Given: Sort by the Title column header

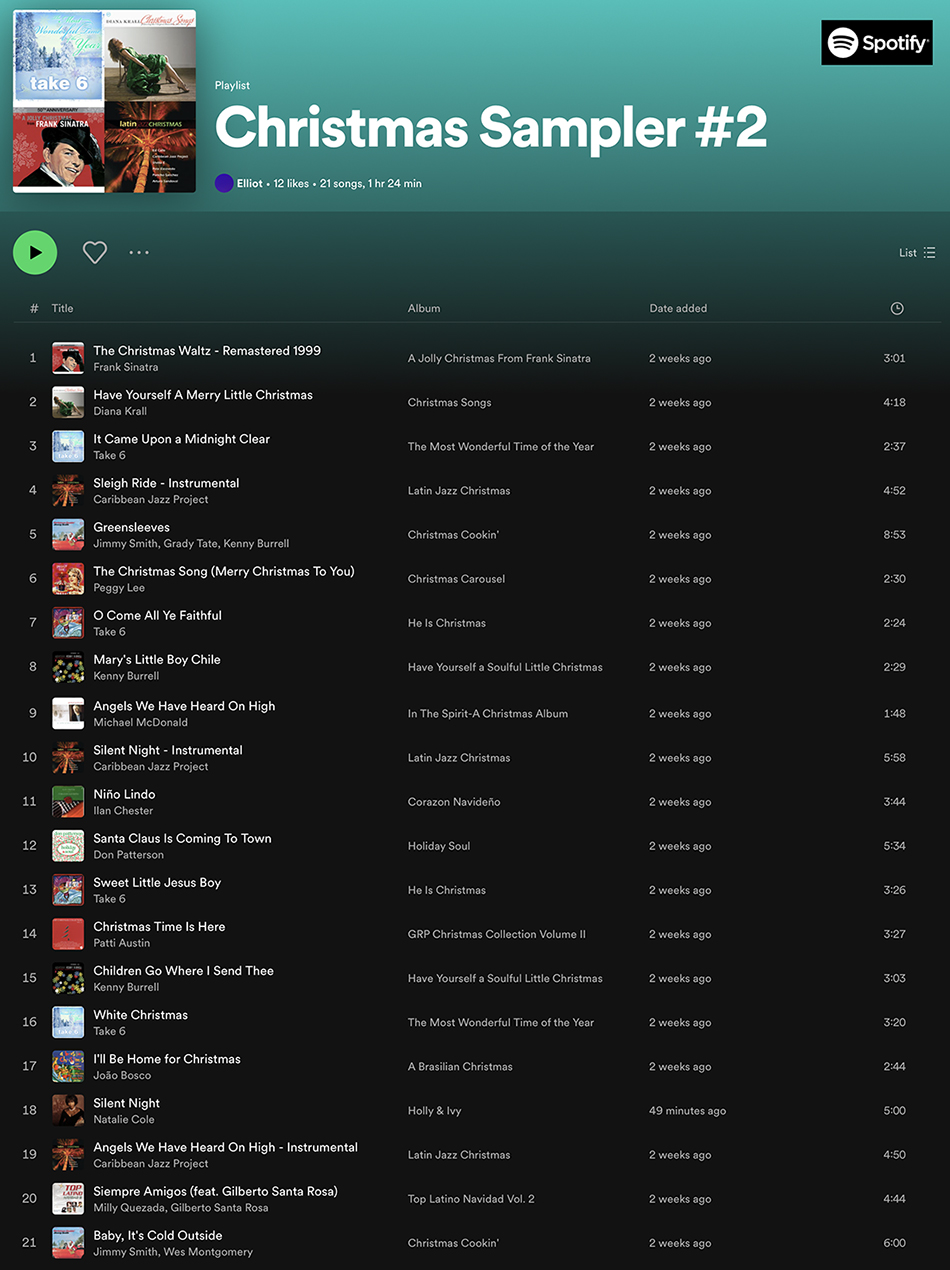Looking at the screenshot, I should 62,308.
